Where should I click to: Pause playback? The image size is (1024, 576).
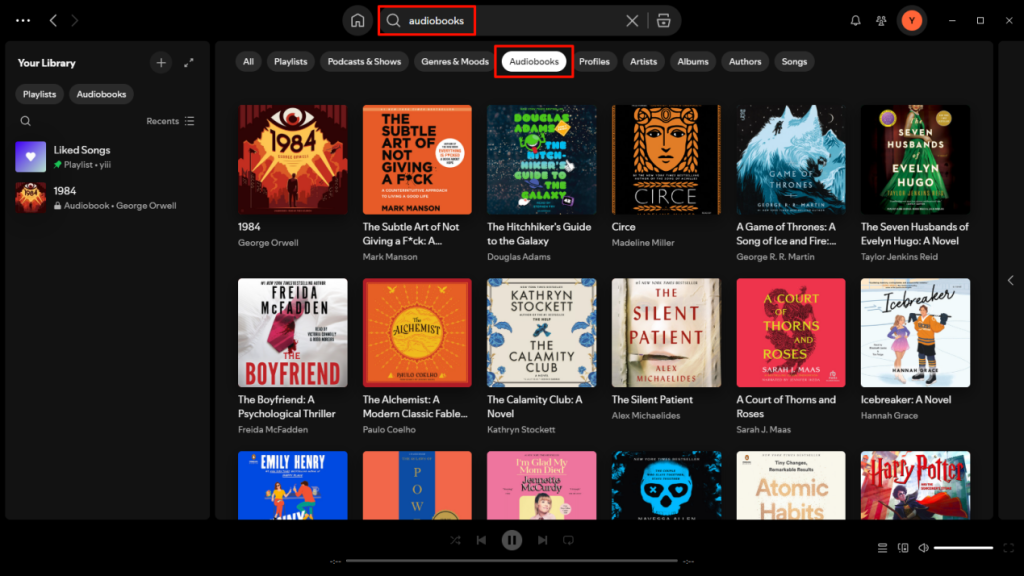(512, 540)
